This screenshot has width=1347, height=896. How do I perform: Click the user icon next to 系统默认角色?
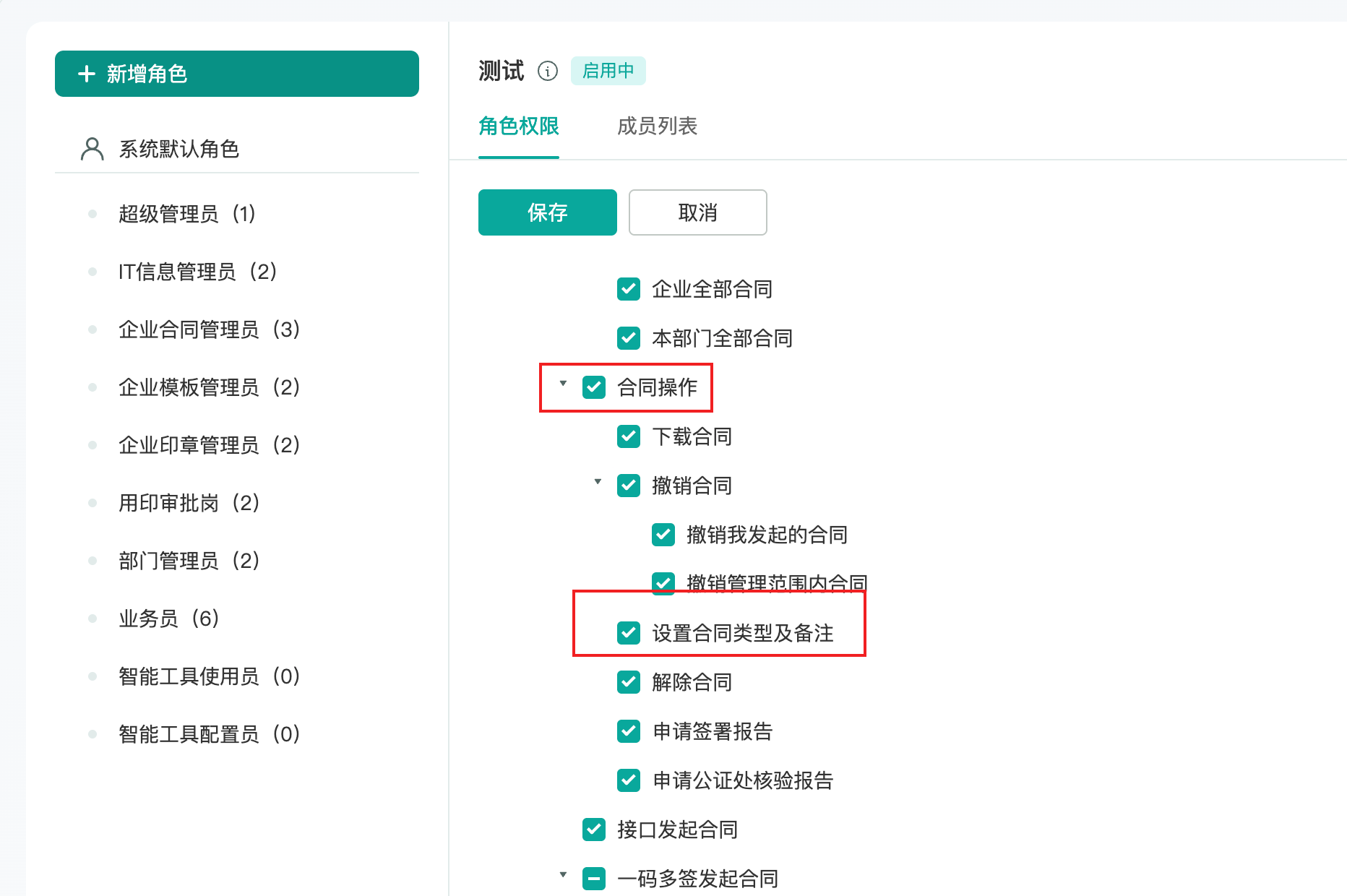click(92, 149)
